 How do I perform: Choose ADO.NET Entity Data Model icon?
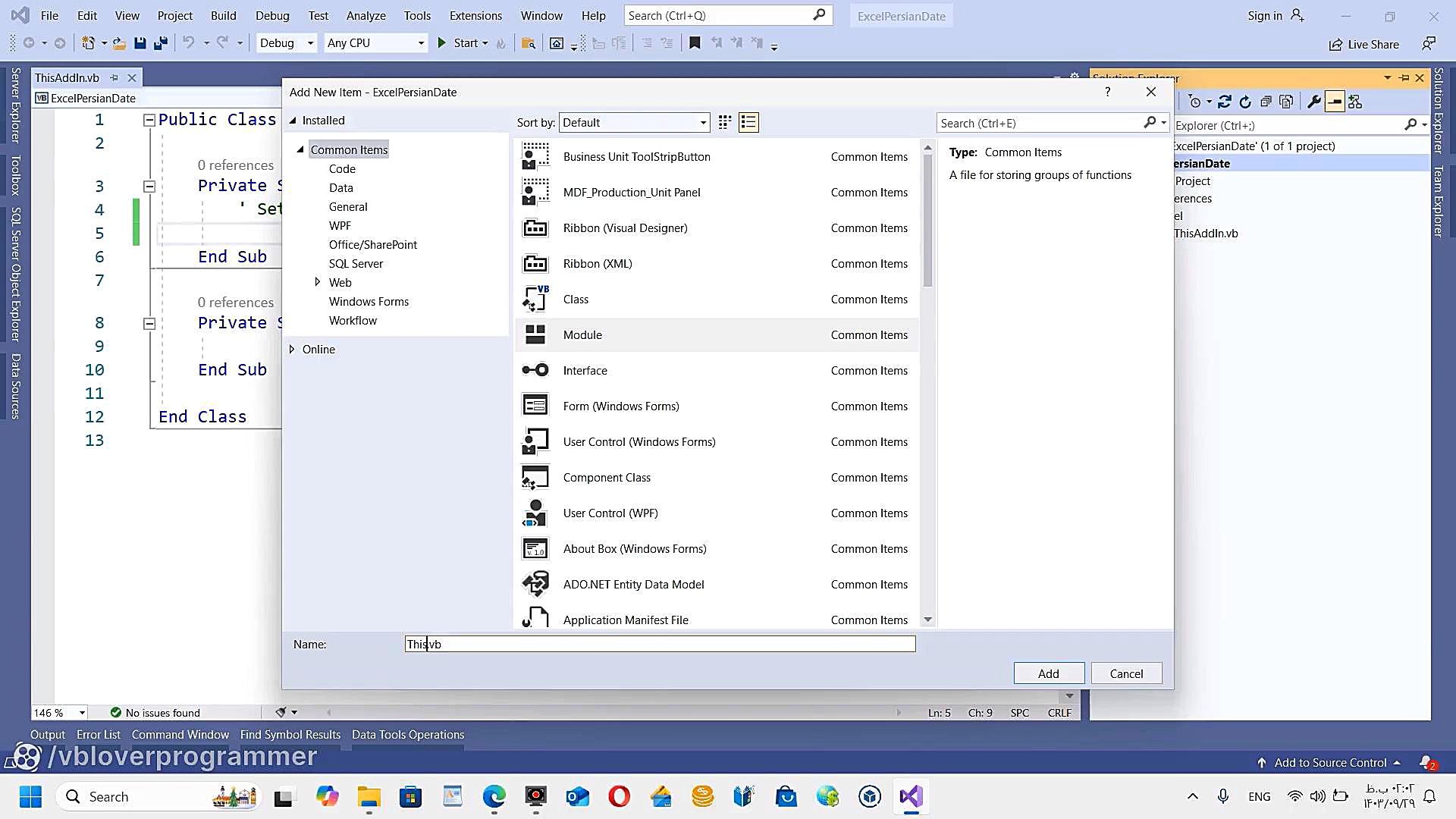pos(535,584)
